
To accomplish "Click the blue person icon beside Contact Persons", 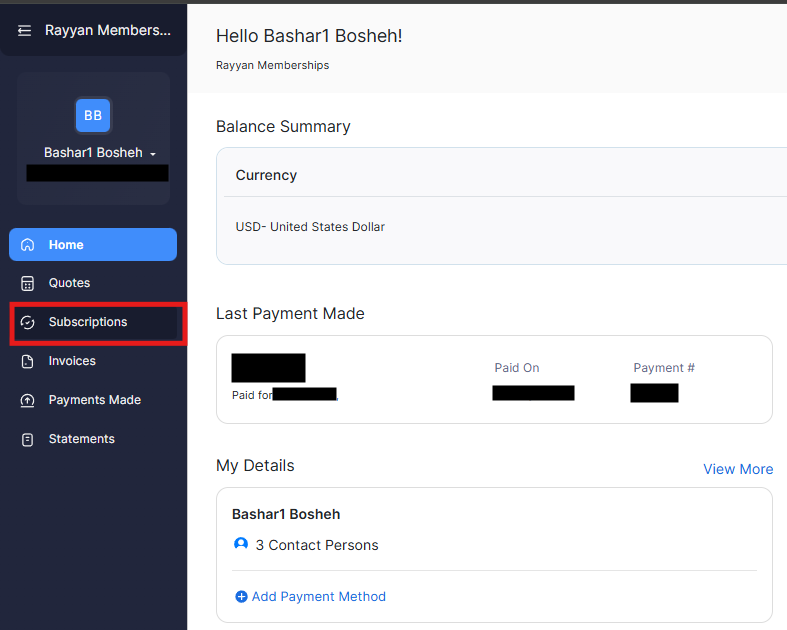I will 240,545.
